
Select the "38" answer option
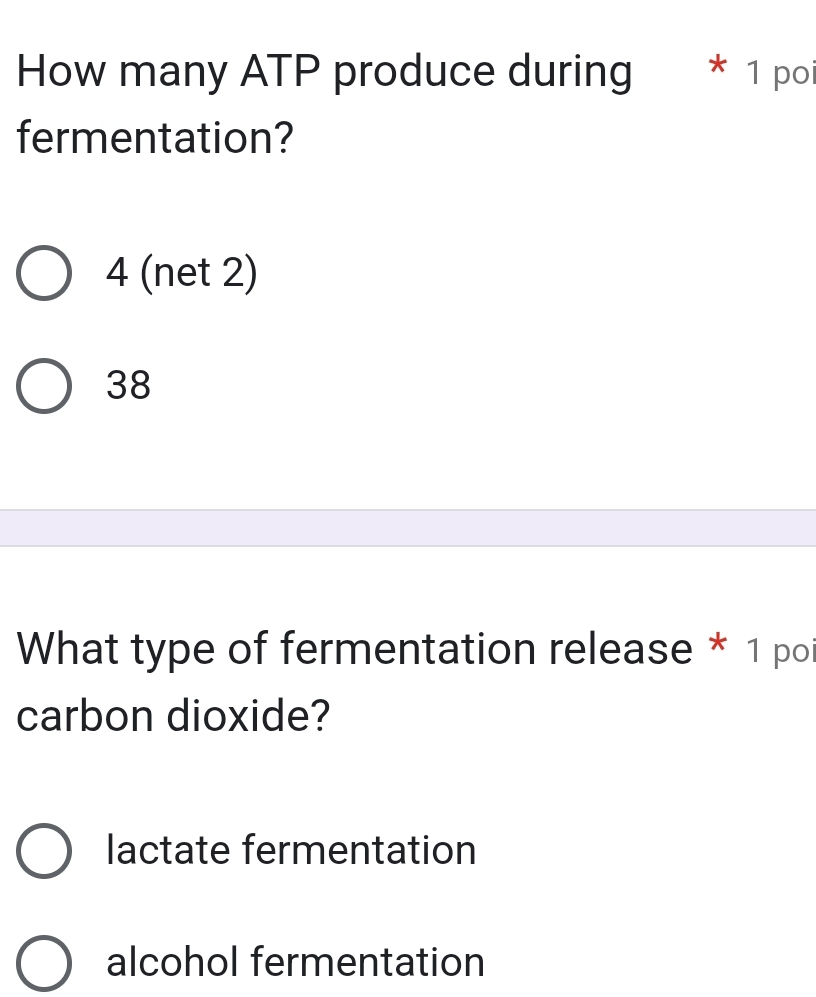pyautogui.click(x=129, y=385)
